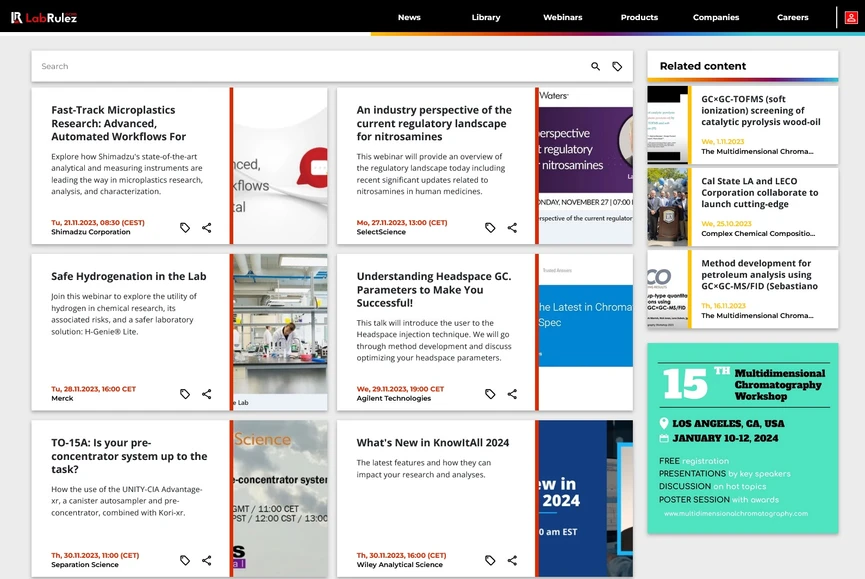Click the date Mo, 27.11.2023, 13:00 (CET)

click(x=402, y=223)
